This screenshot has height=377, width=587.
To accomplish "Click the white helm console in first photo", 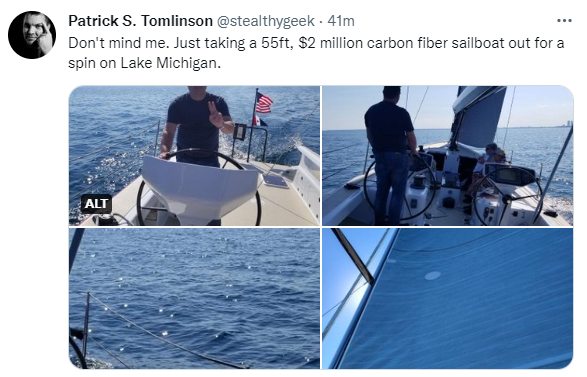I will [x=201, y=187].
